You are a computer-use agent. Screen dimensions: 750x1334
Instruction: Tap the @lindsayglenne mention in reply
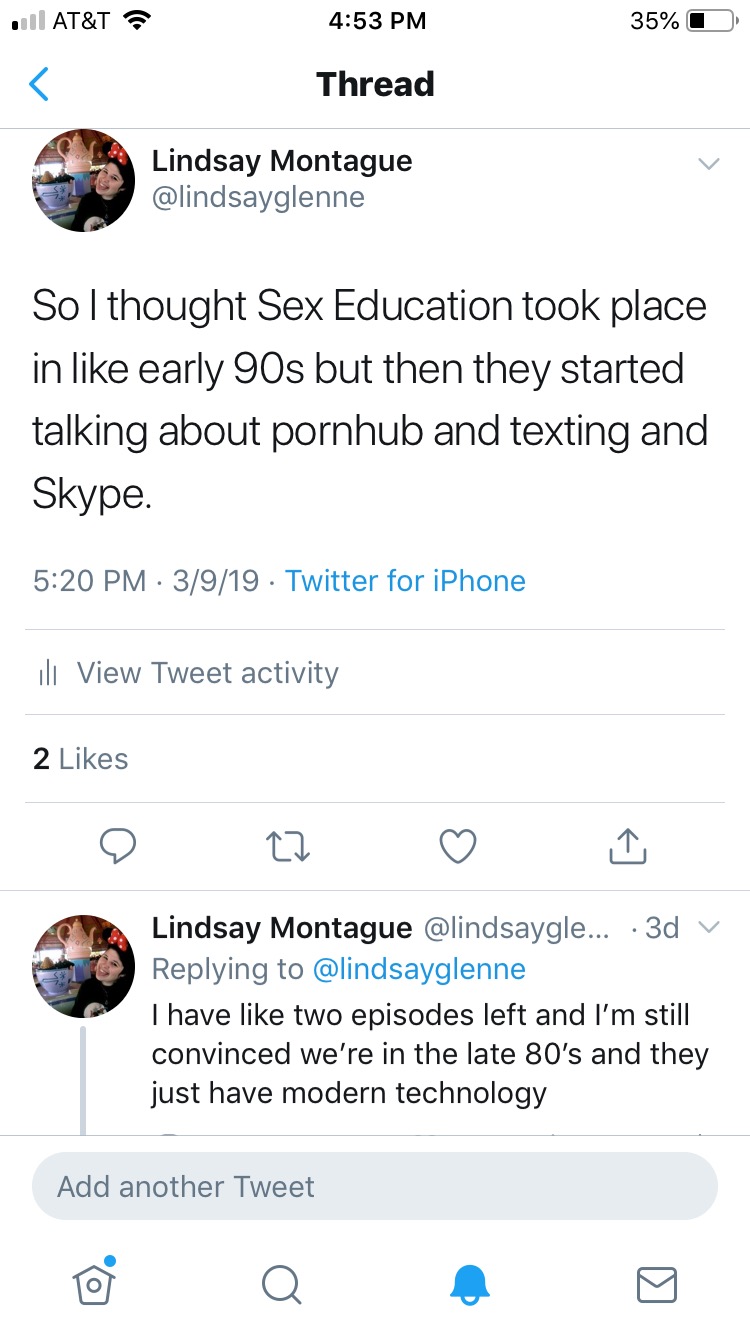pos(419,969)
